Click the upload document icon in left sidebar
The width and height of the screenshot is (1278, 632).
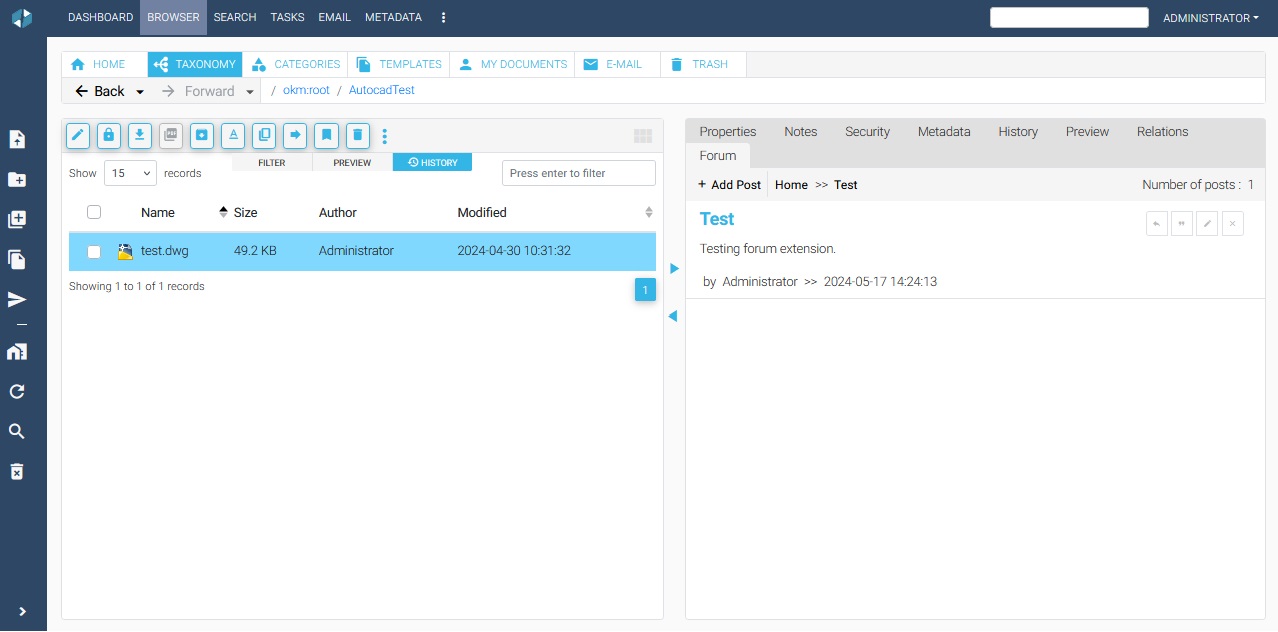pyautogui.click(x=17, y=140)
